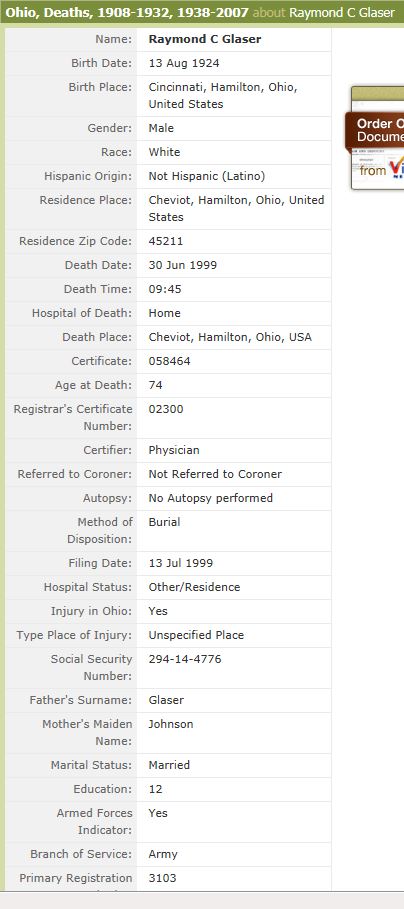404x909 pixels.
Task: Select the Death Date value 30 Jun 1999
Action: [183, 265]
